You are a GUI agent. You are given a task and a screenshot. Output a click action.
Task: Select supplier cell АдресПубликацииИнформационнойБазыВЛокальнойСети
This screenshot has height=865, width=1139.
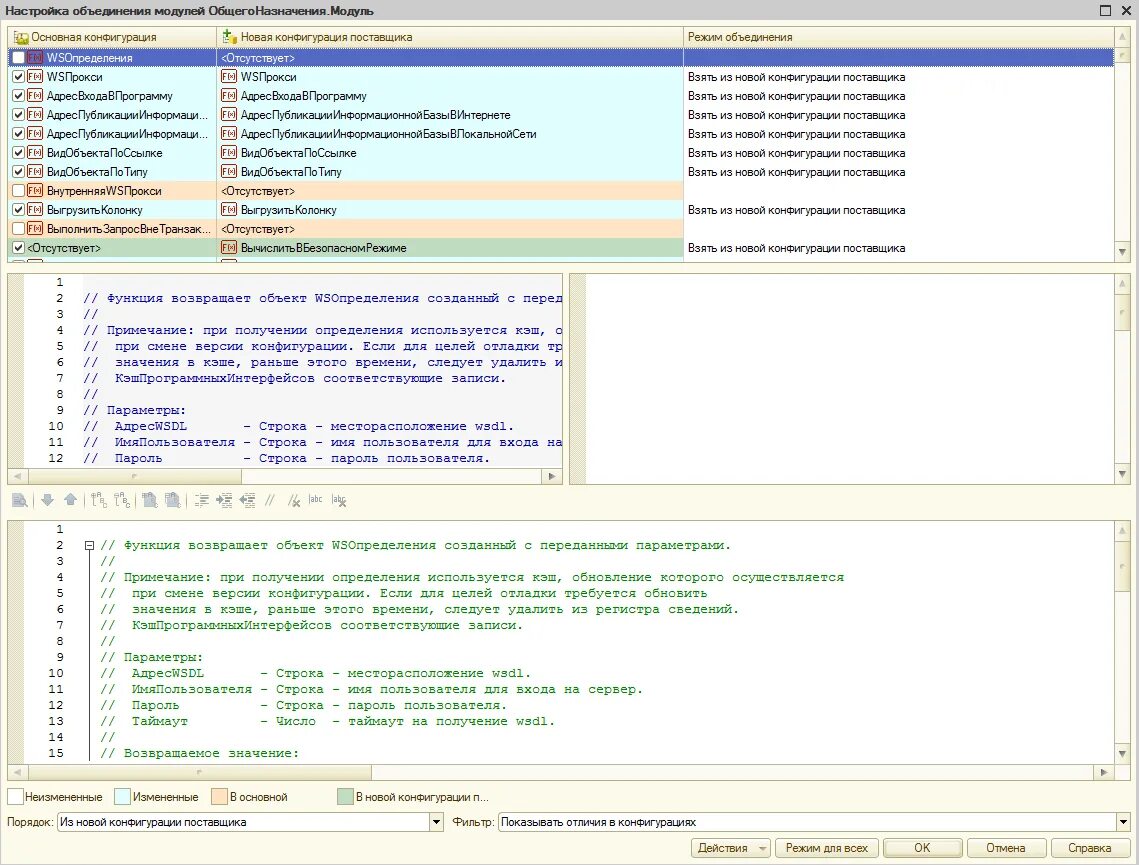450,134
